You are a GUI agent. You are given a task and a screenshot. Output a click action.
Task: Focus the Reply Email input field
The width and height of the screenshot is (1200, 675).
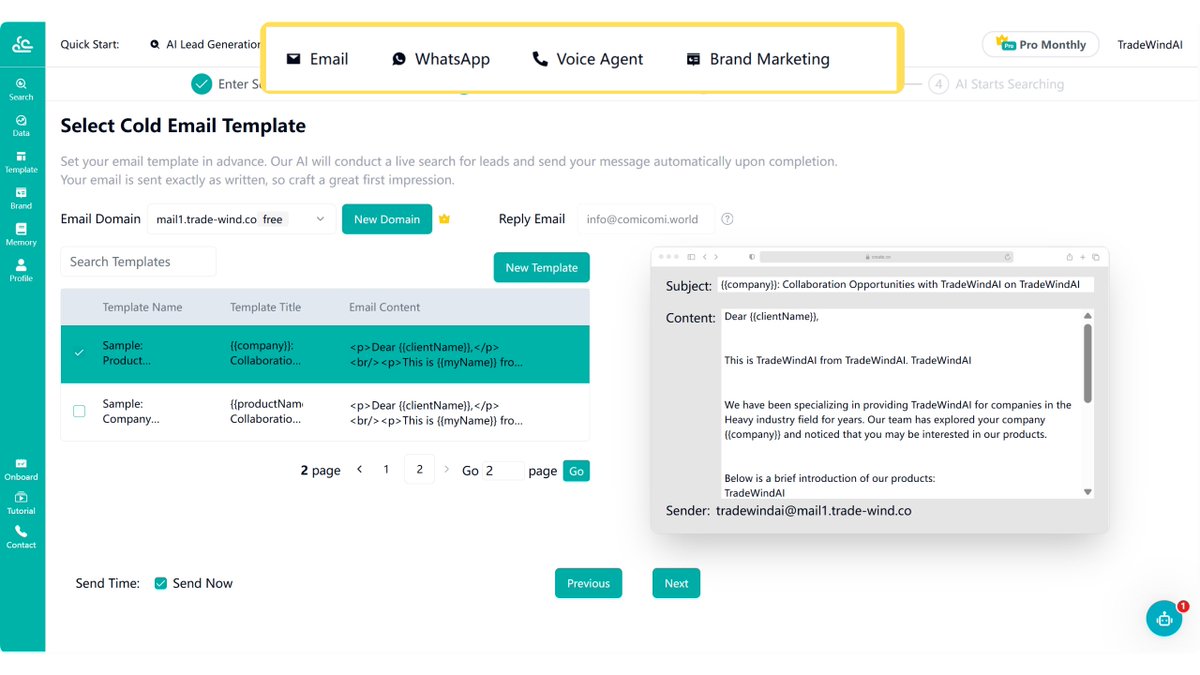point(645,219)
